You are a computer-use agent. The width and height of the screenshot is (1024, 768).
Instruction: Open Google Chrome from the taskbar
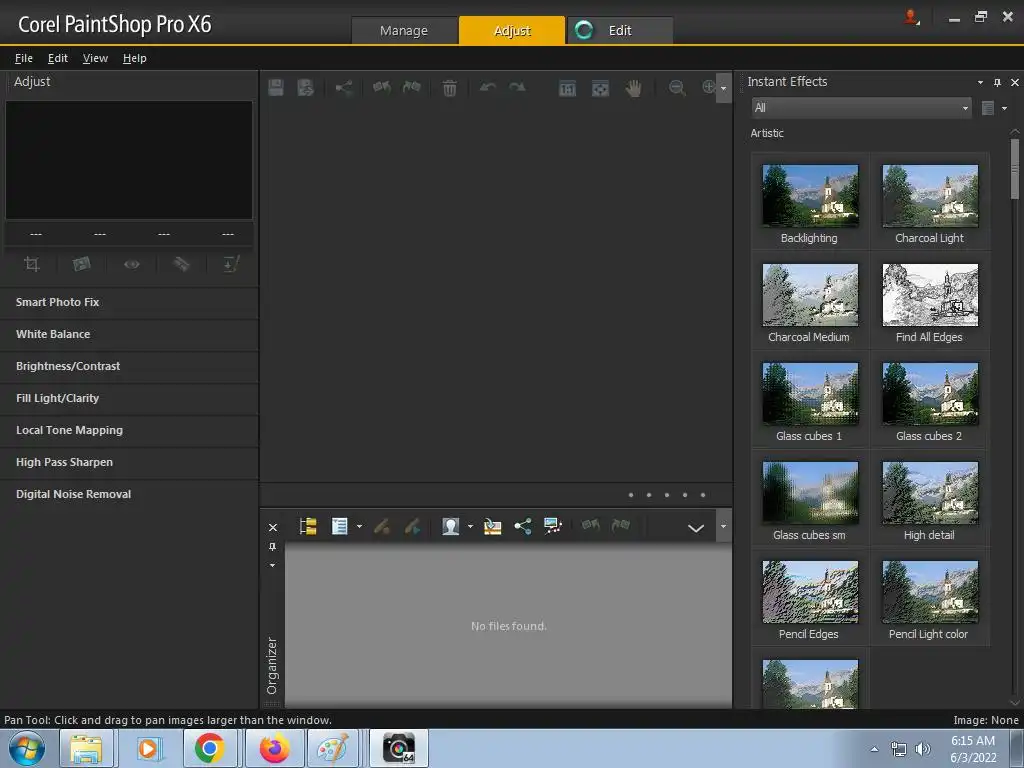coord(209,748)
